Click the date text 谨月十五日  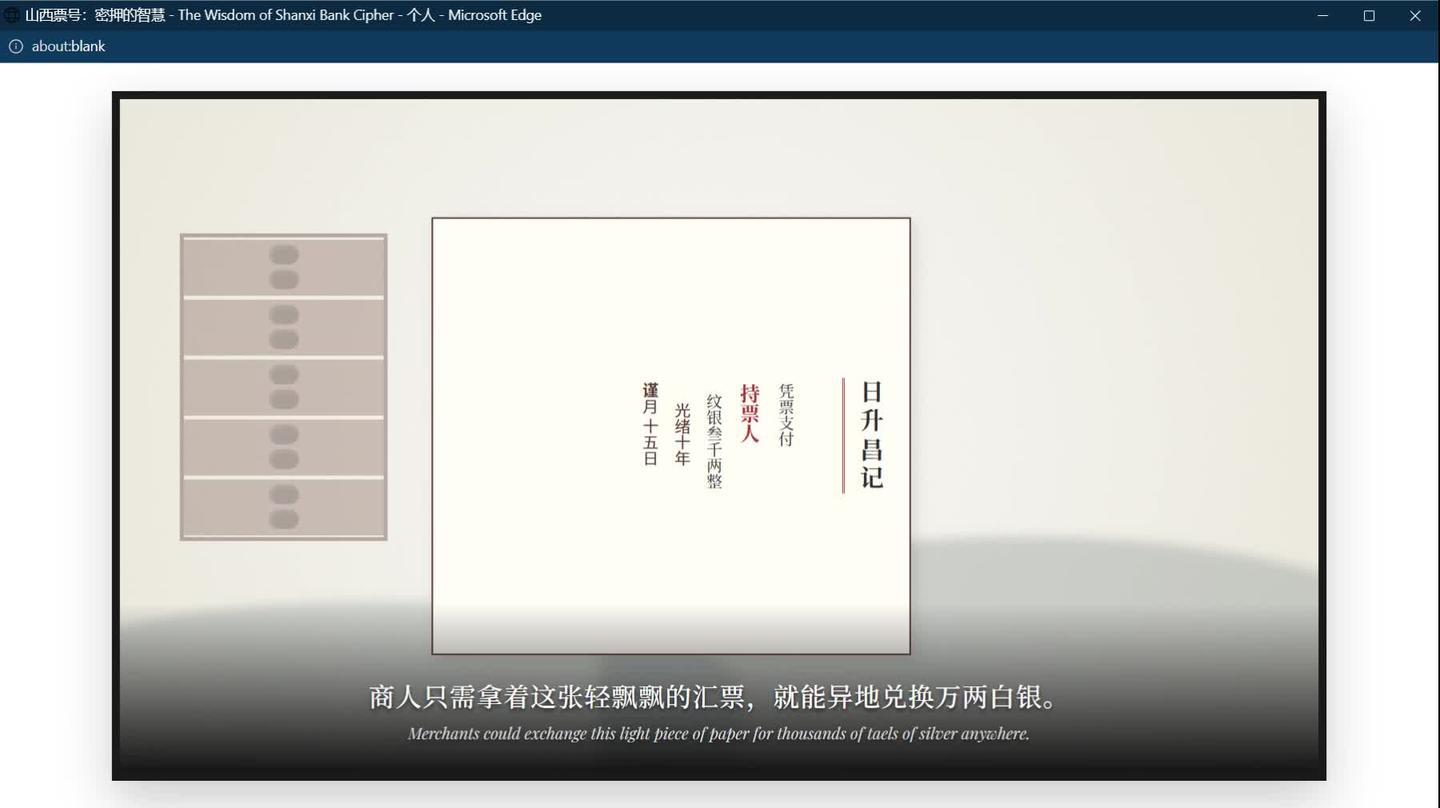[x=651, y=424]
